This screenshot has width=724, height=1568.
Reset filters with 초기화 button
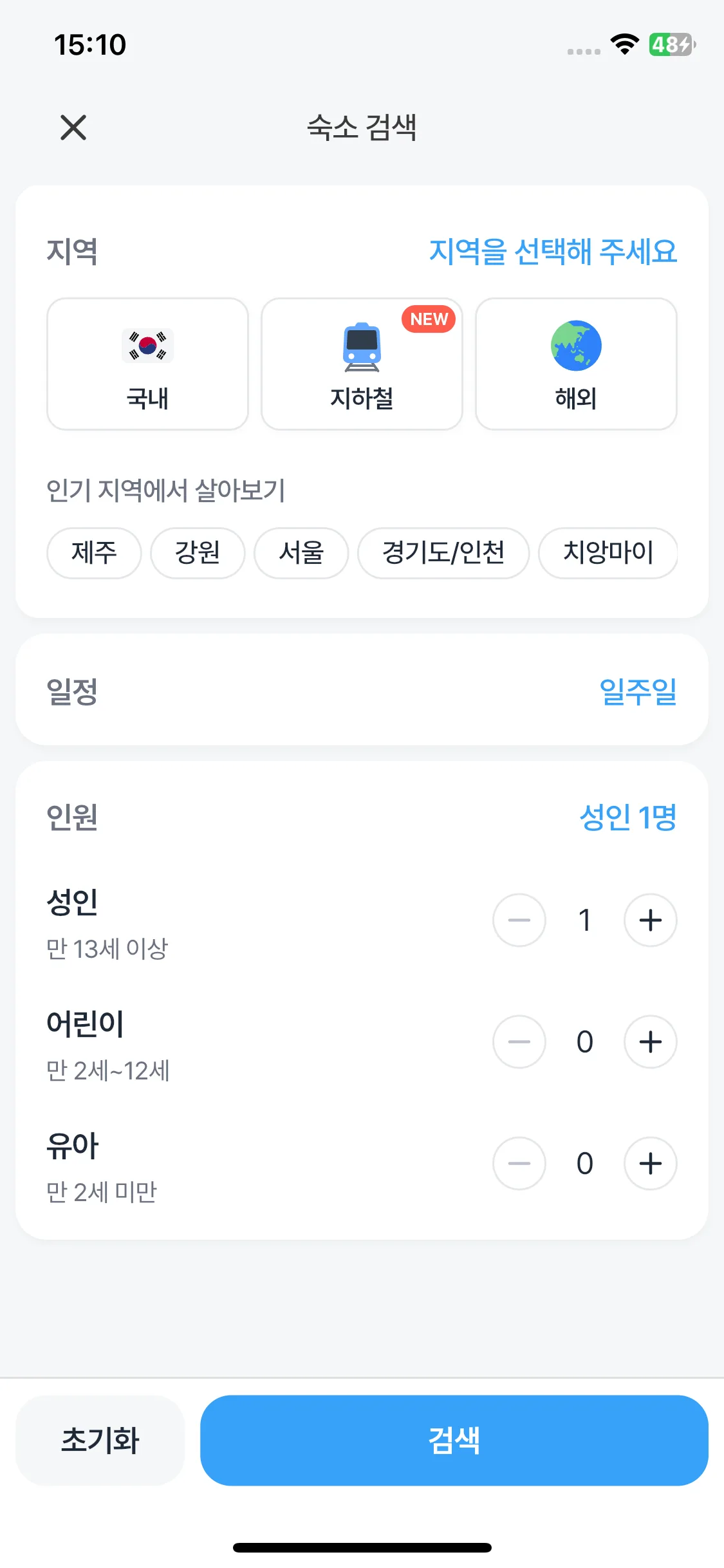100,1441
